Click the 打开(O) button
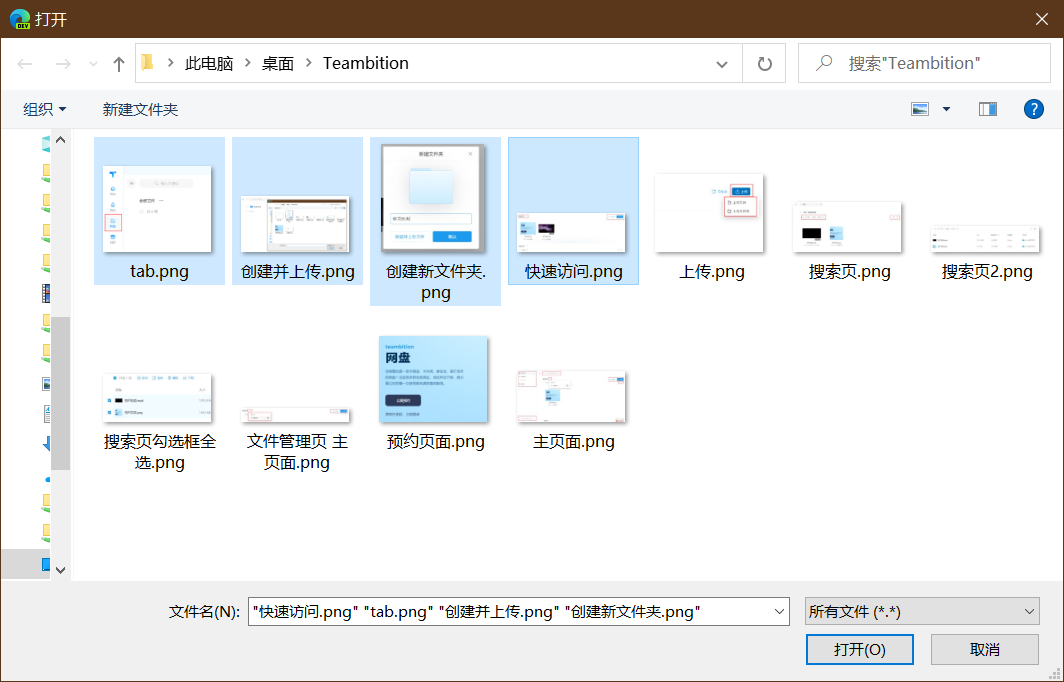Screen dimensions: 1064x682 click(x=860, y=649)
